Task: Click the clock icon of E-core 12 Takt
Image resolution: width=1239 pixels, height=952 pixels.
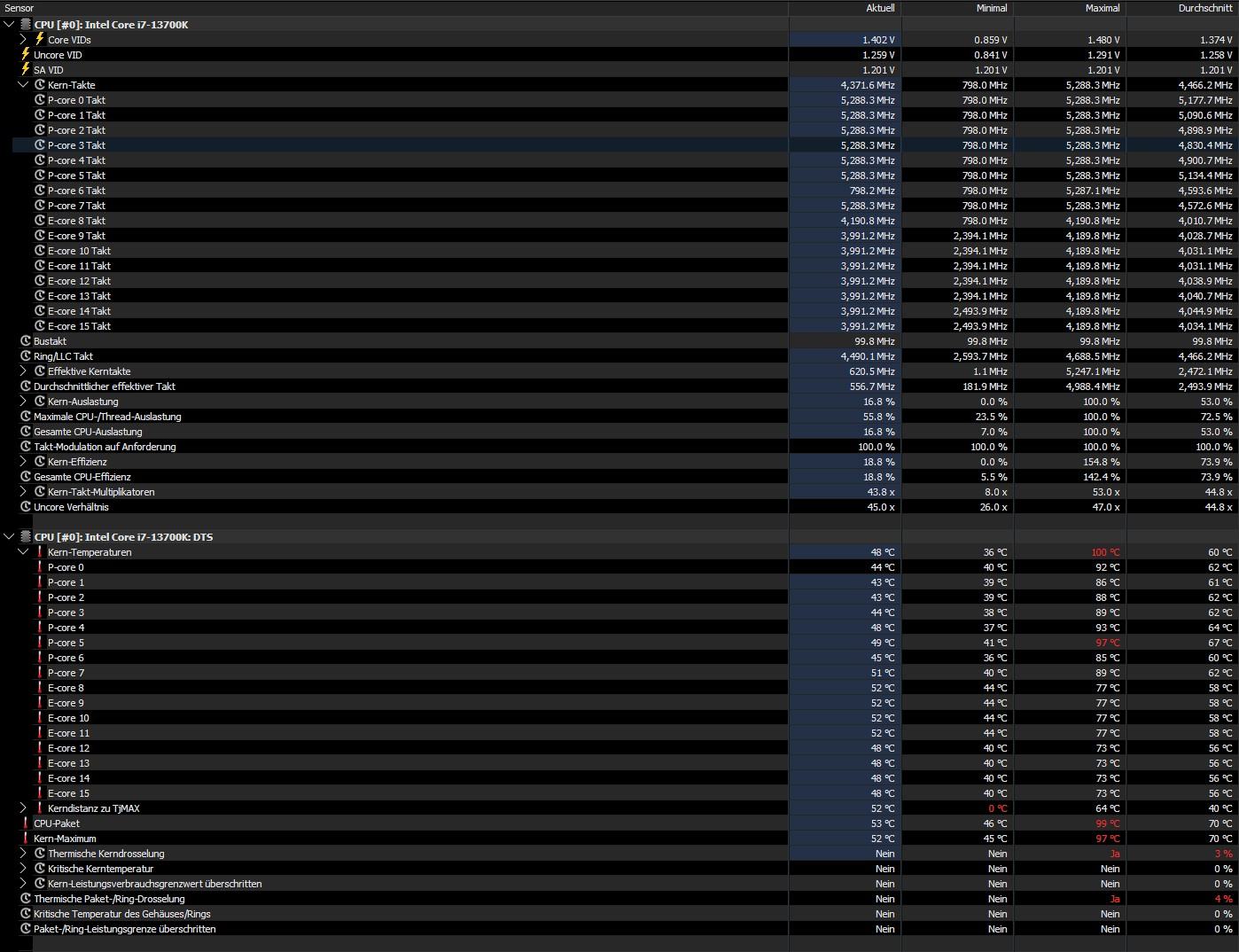Action: 40,281
